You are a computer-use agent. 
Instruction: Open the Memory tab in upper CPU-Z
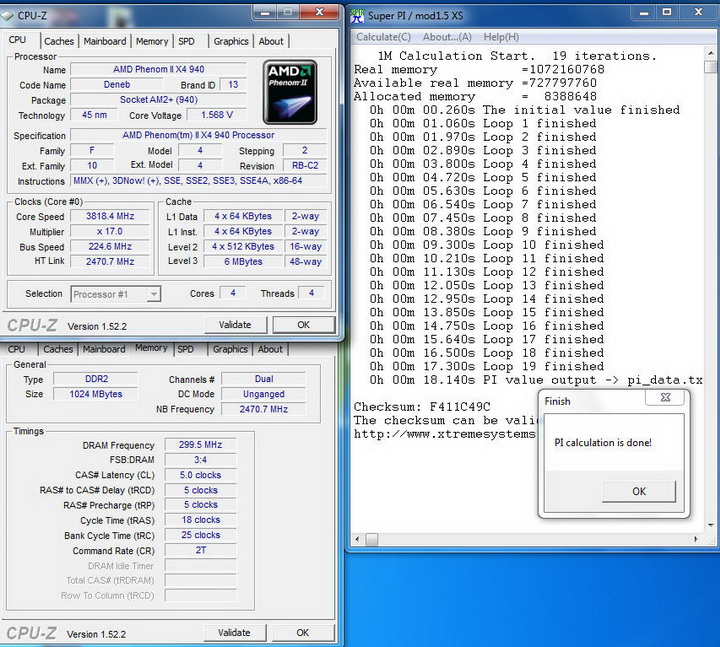point(152,41)
